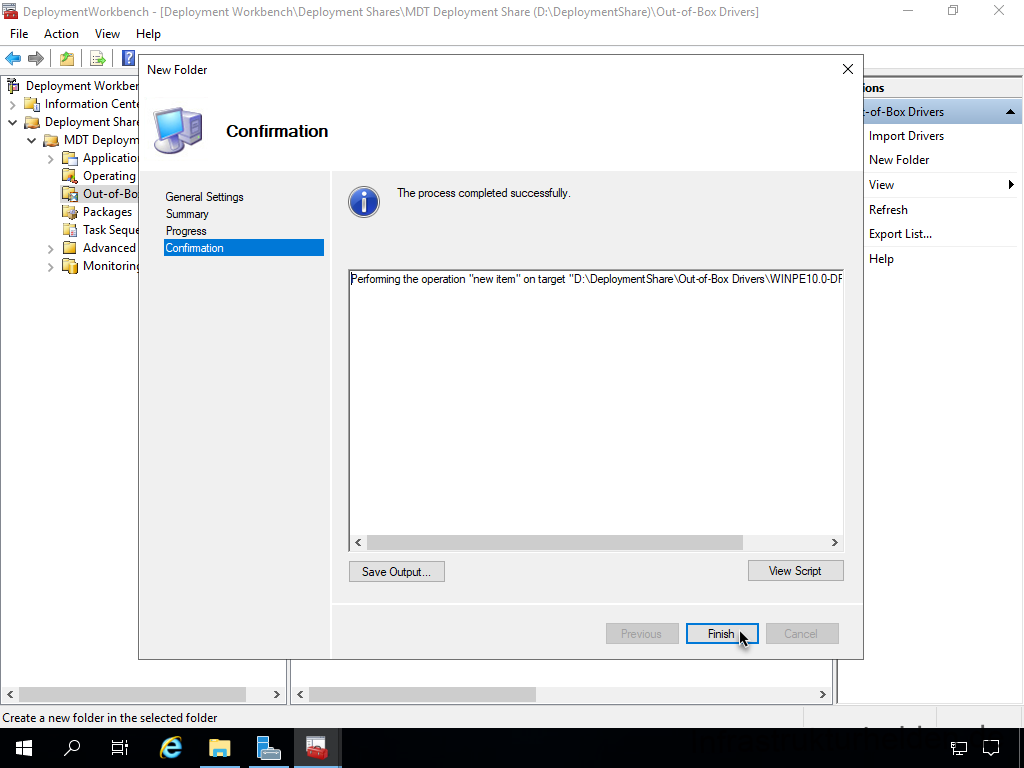Click the Save Output button
The image size is (1024, 768).
coord(397,571)
